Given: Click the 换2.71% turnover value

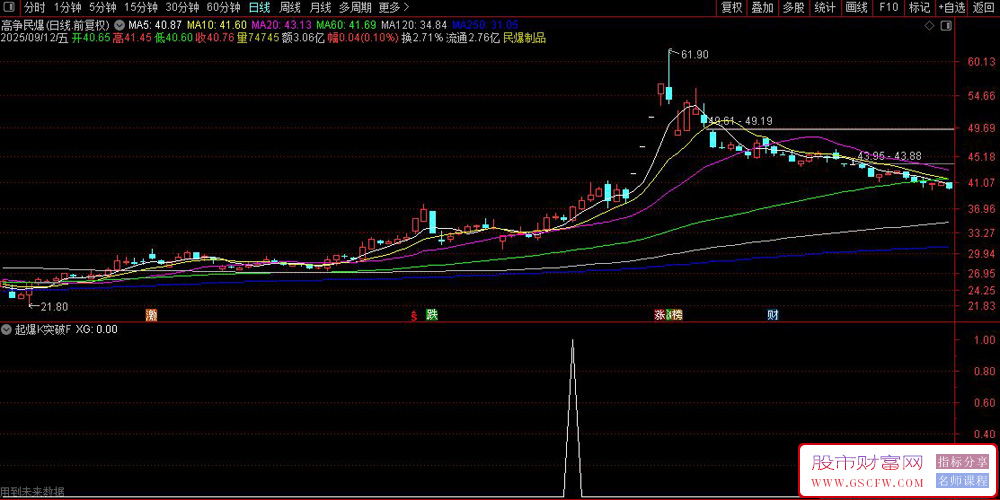Looking at the screenshot, I should point(422,38).
